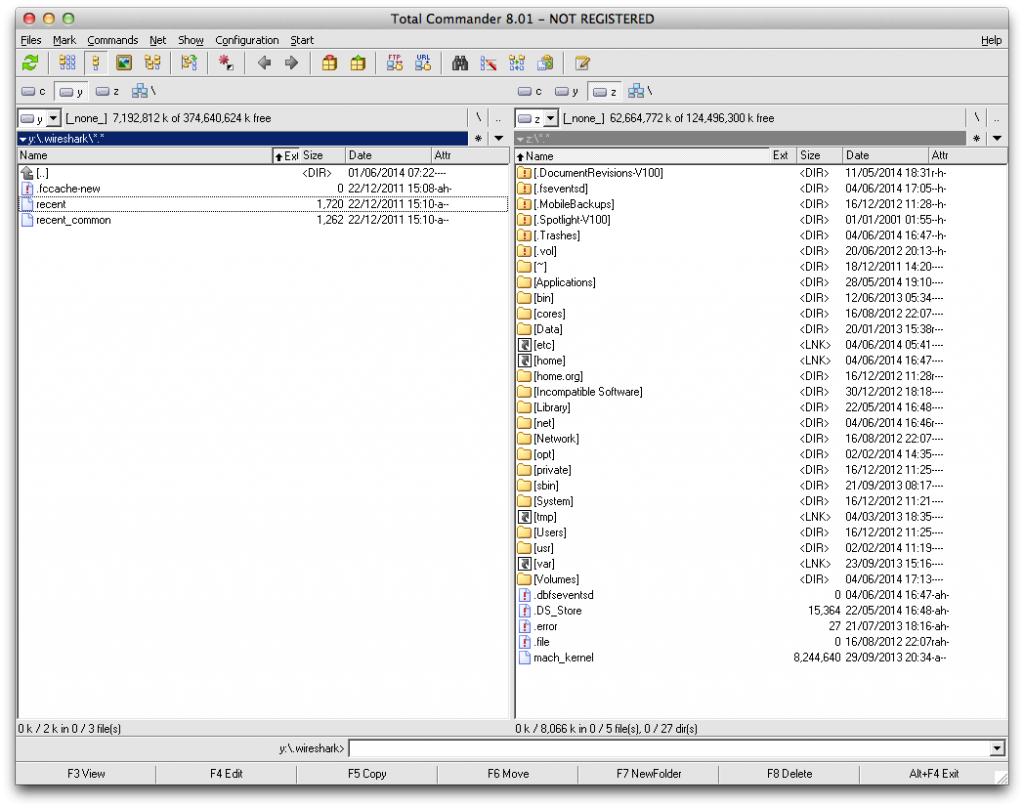Navigate back with the left arrow icon
The image size is (1024, 808).
click(x=263, y=63)
